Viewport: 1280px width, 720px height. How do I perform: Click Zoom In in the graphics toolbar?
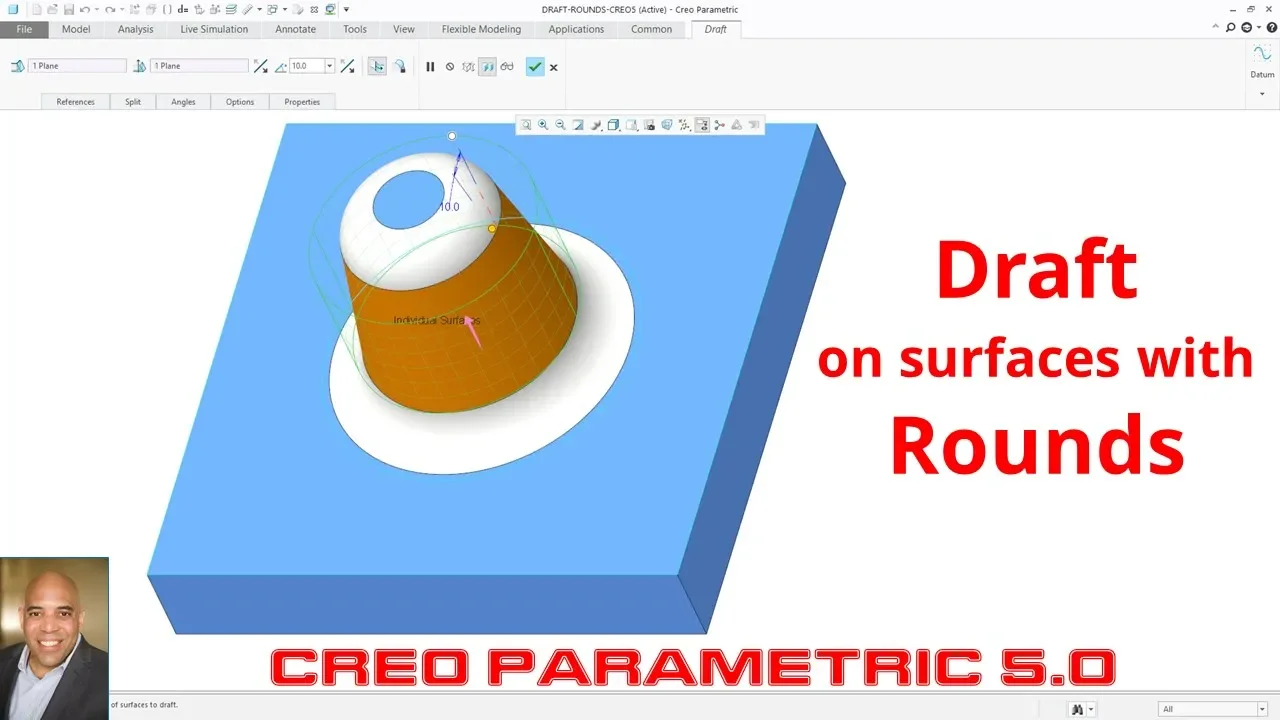point(543,125)
